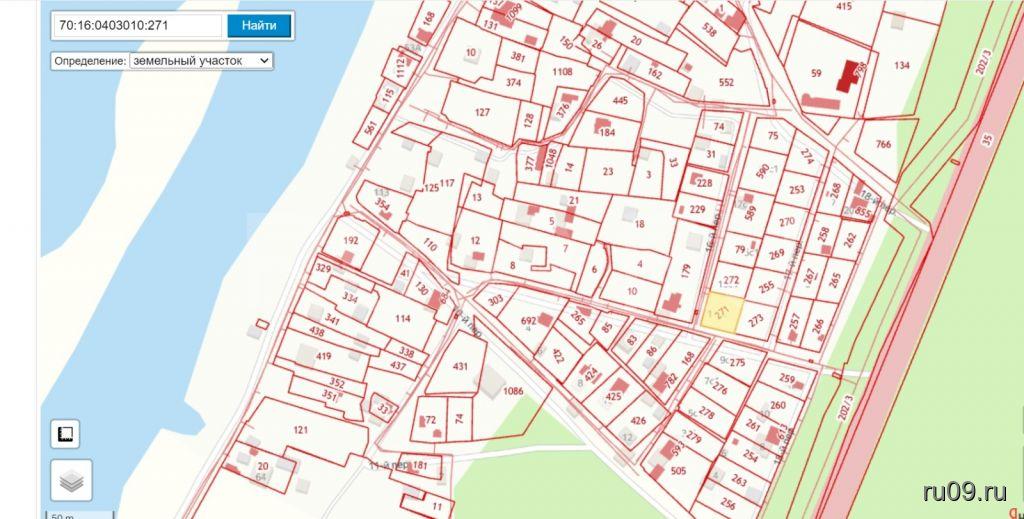Screen dimensions: 1024x519
Task: Open the map layers switcher
Action: tap(71, 481)
